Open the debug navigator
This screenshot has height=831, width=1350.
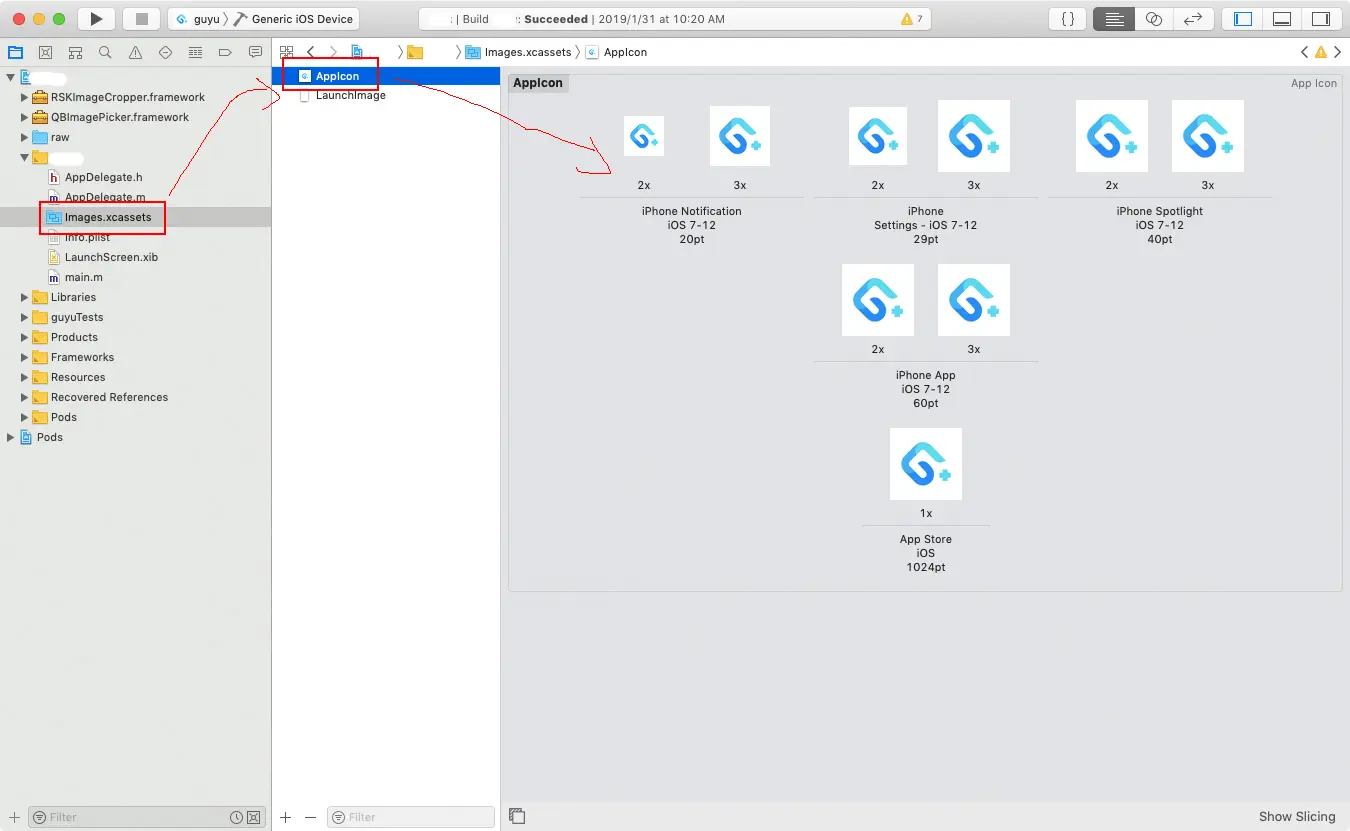click(195, 52)
